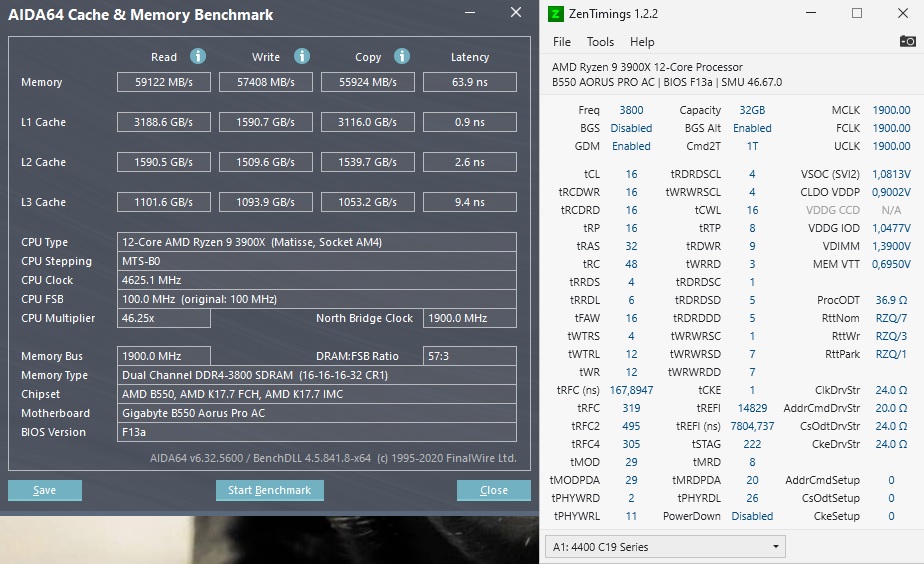Click the Read info icon in AIDA64
This screenshot has width=924, height=564.
198,56
